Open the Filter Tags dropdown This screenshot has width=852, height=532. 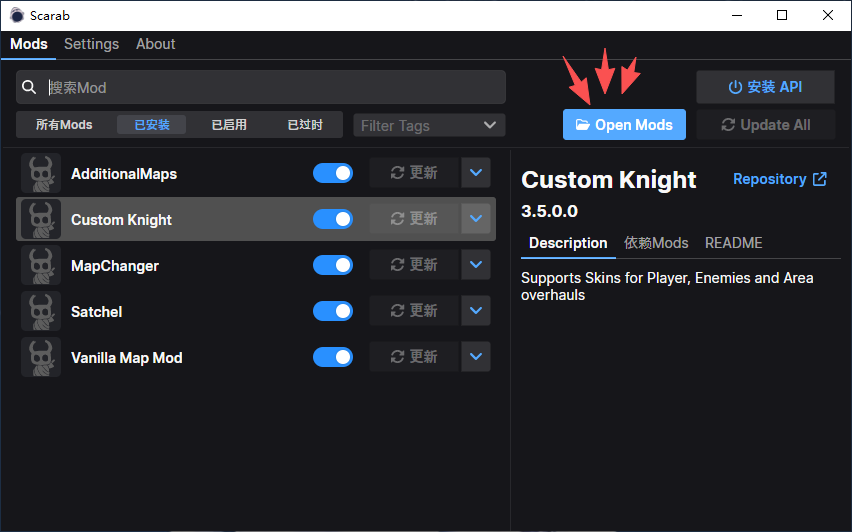tap(429, 125)
